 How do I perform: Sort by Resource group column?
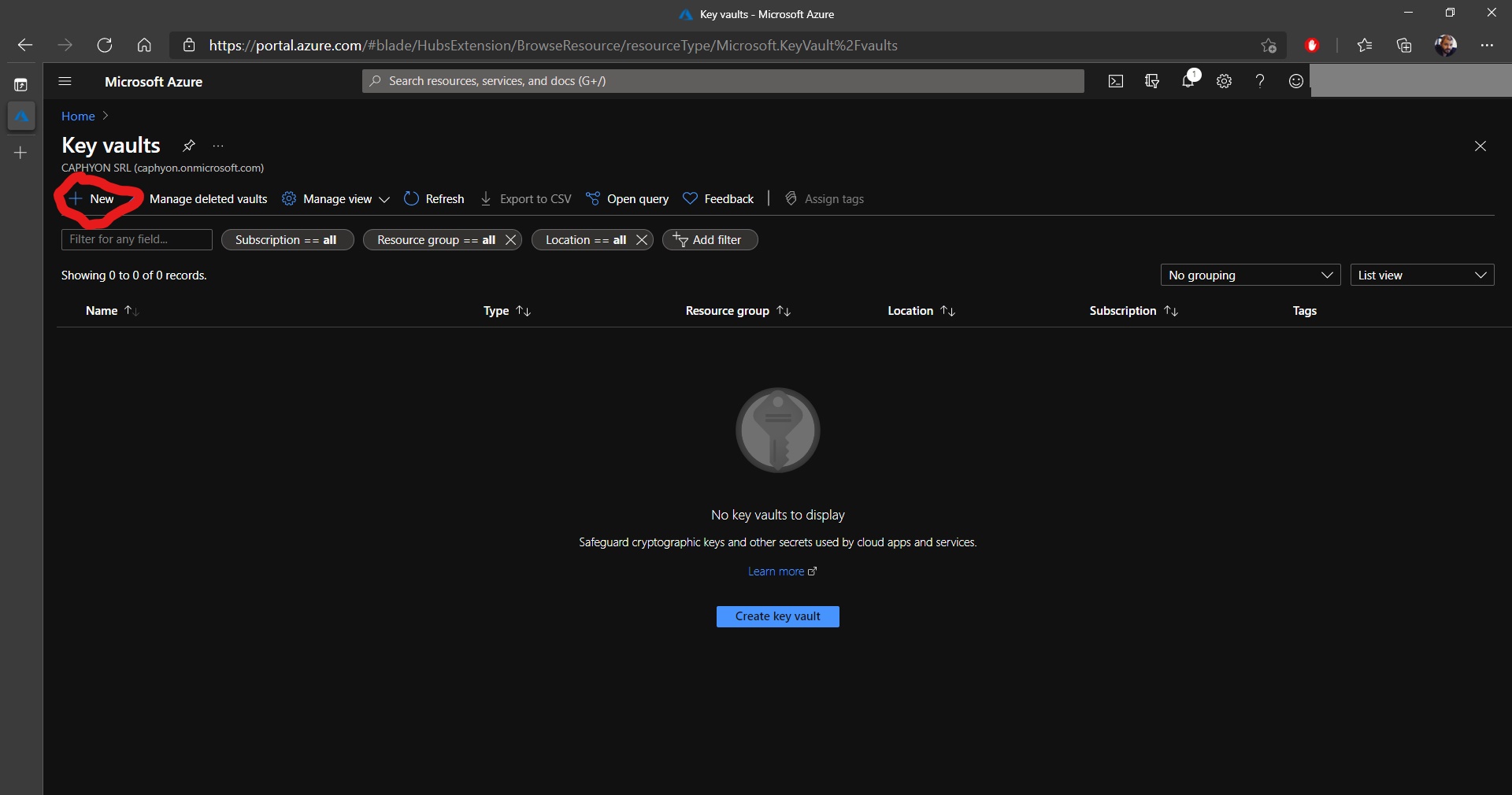coord(738,311)
